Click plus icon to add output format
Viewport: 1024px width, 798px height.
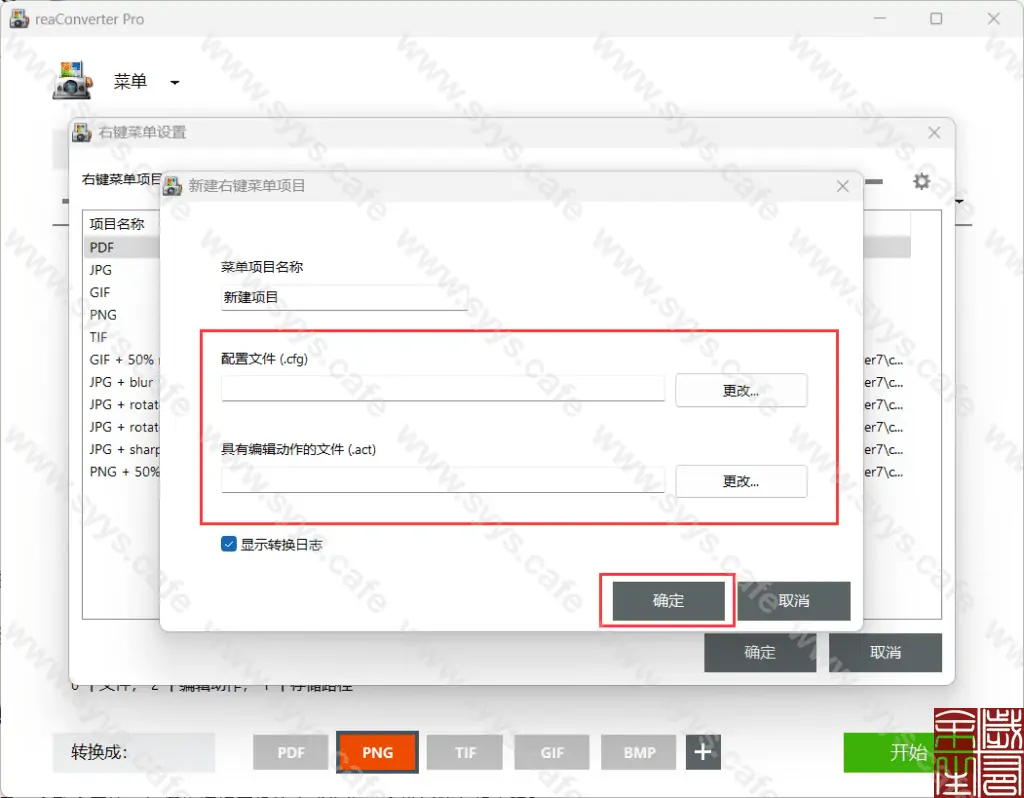point(703,752)
